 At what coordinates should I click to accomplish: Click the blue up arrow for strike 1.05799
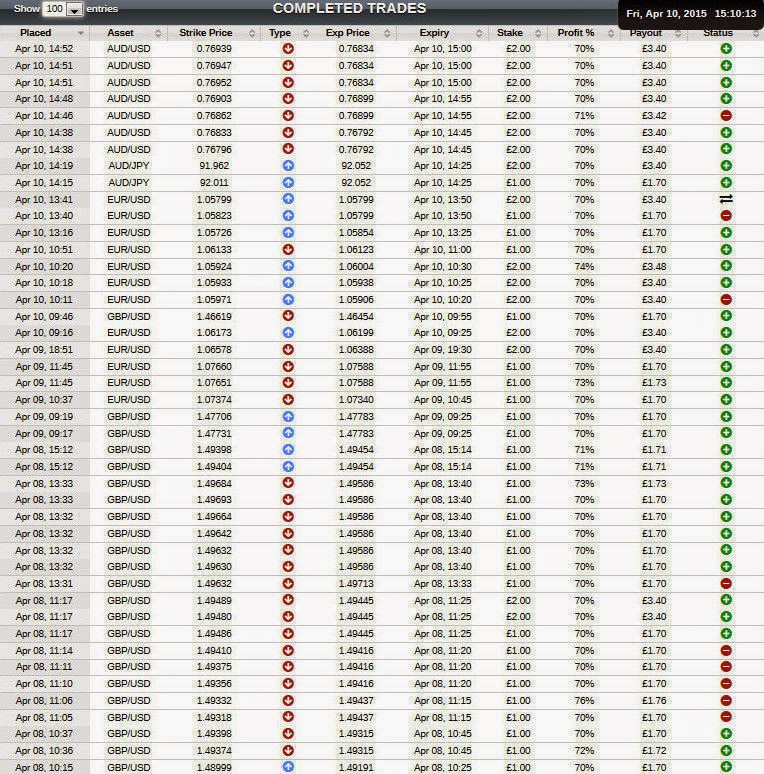[288, 199]
